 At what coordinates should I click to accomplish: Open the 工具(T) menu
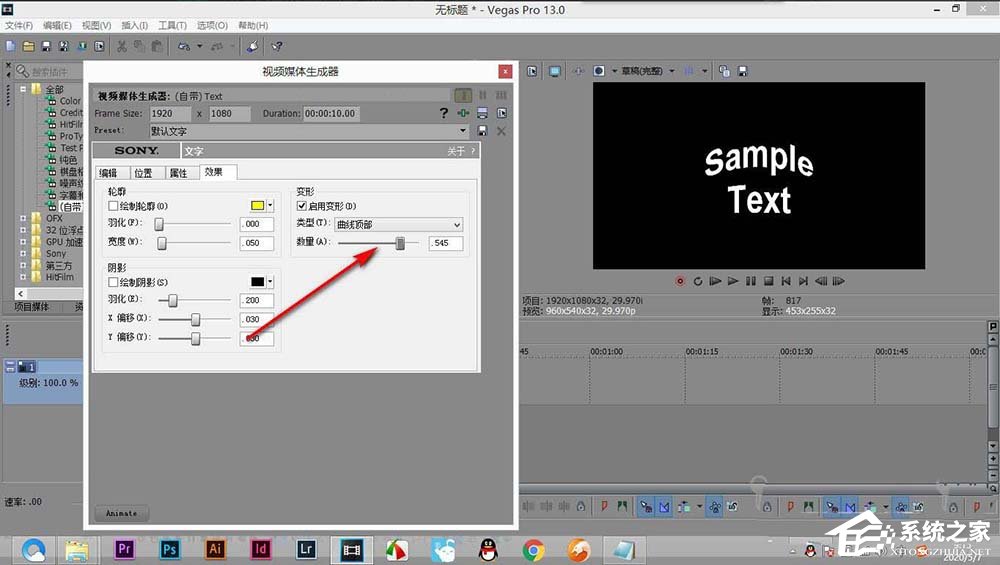click(172, 25)
